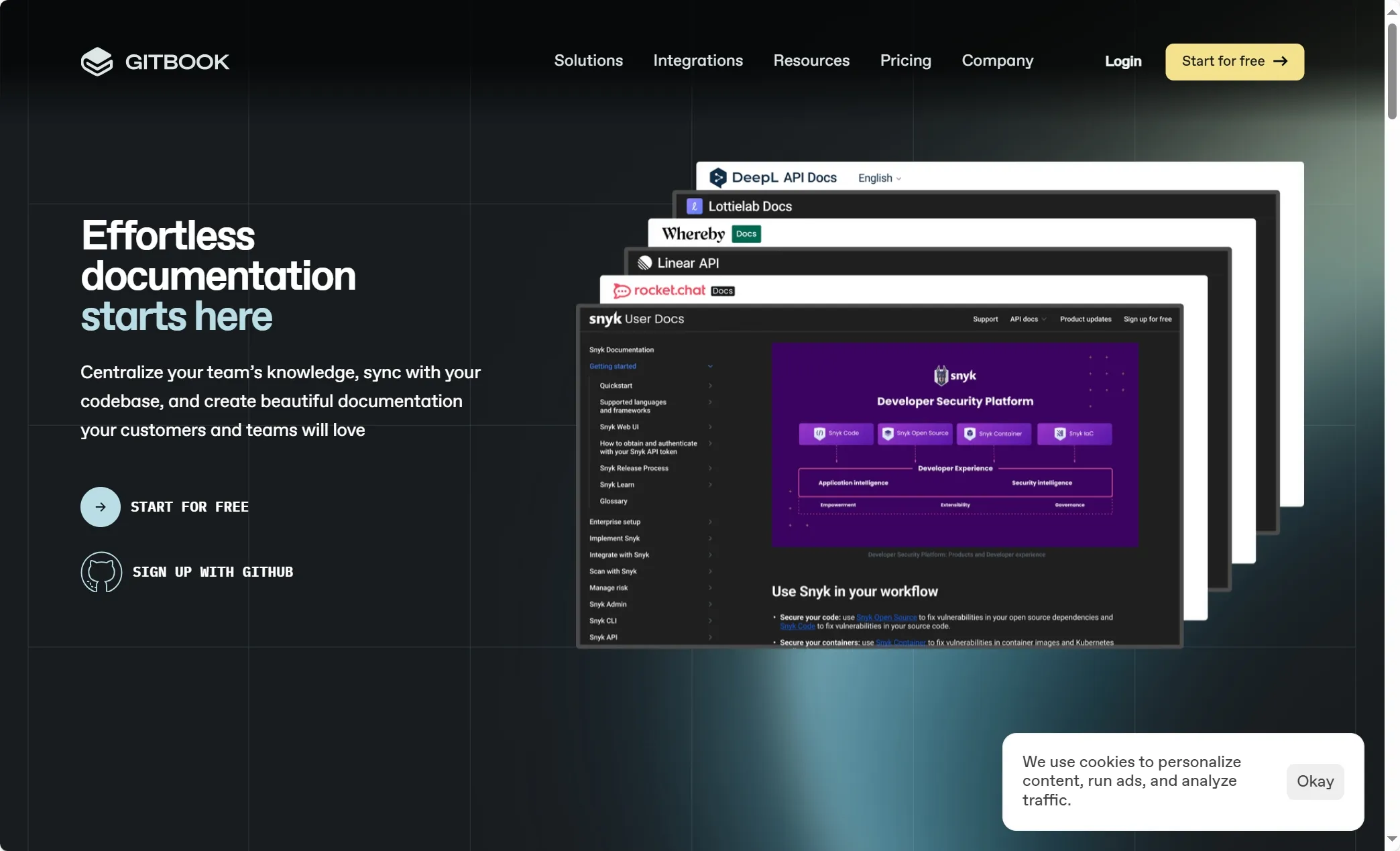Dismiss cookie notice with Okay button
Image resolution: width=1400 pixels, height=851 pixels.
1314,781
